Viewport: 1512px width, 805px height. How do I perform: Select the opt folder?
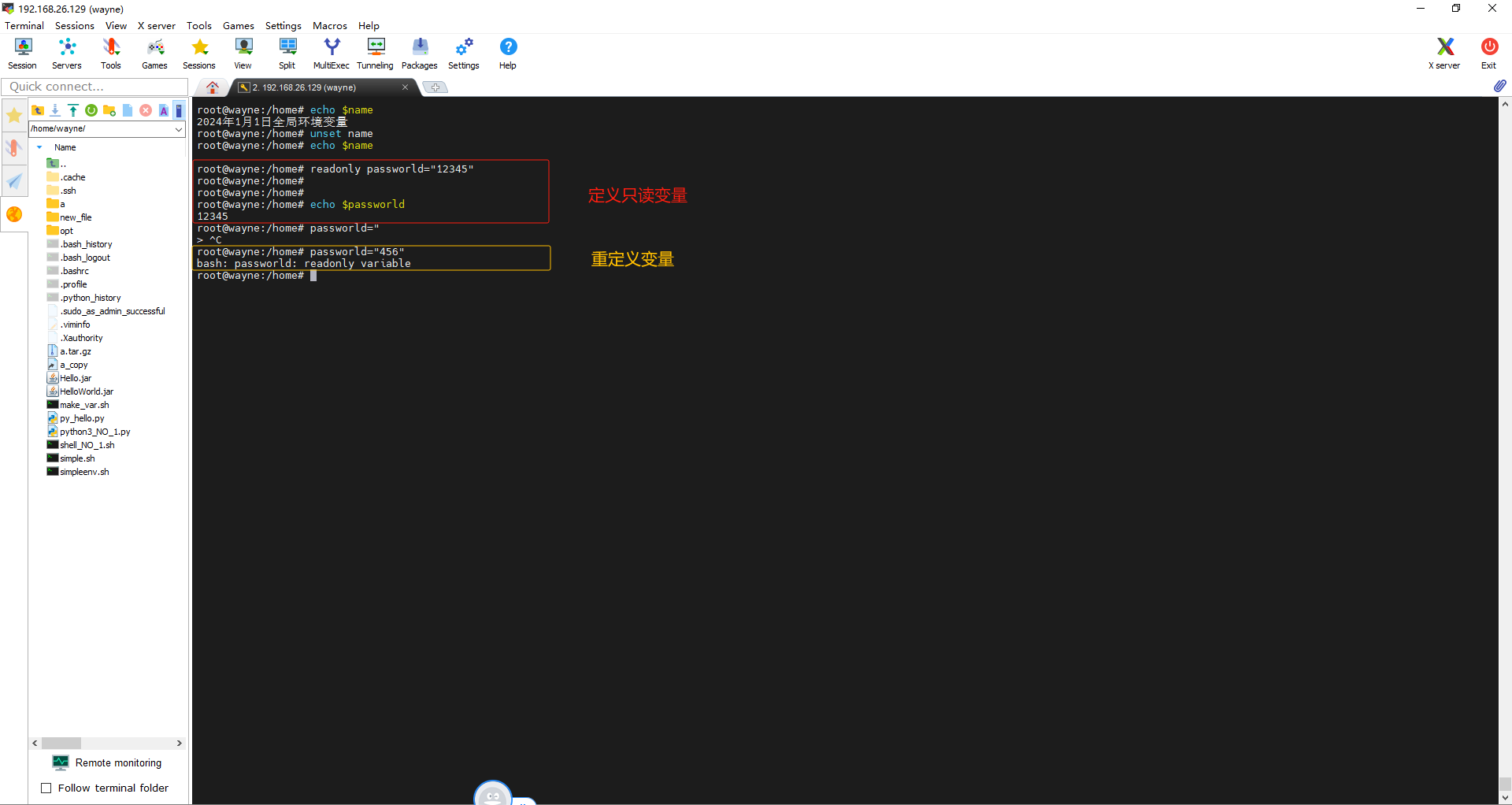click(60, 231)
